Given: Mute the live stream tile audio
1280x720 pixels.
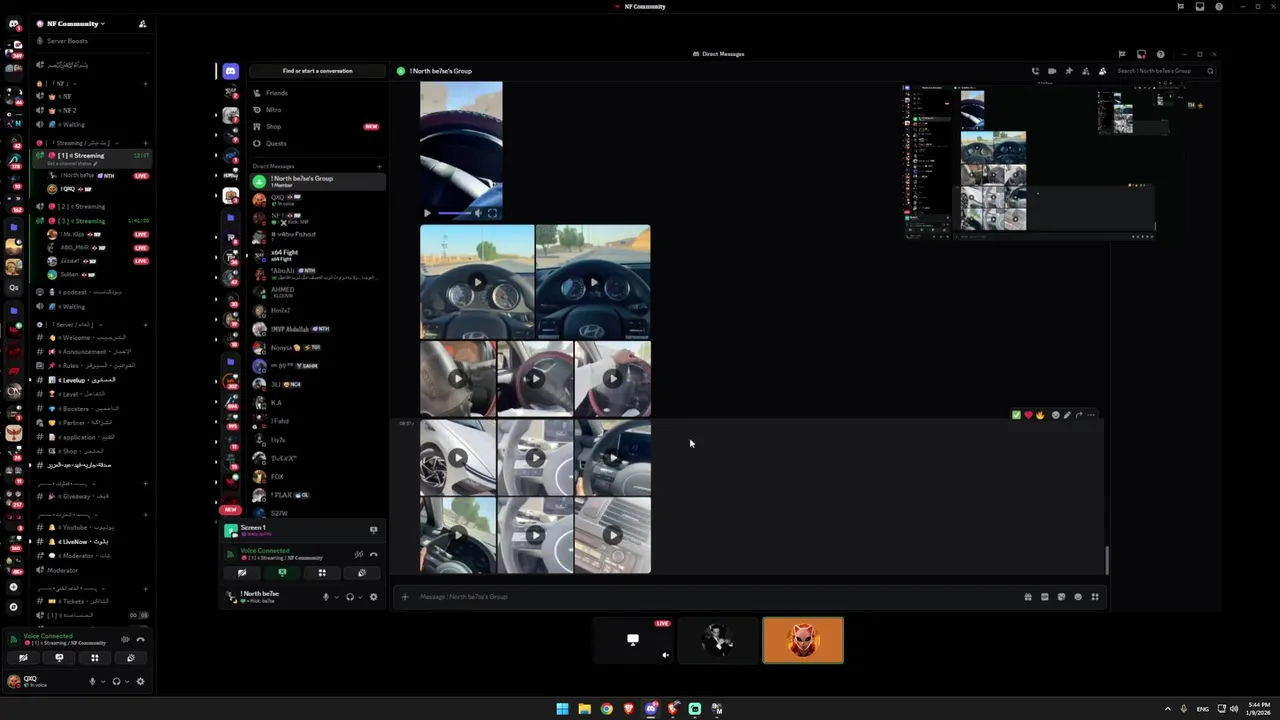Looking at the screenshot, I should [x=665, y=655].
